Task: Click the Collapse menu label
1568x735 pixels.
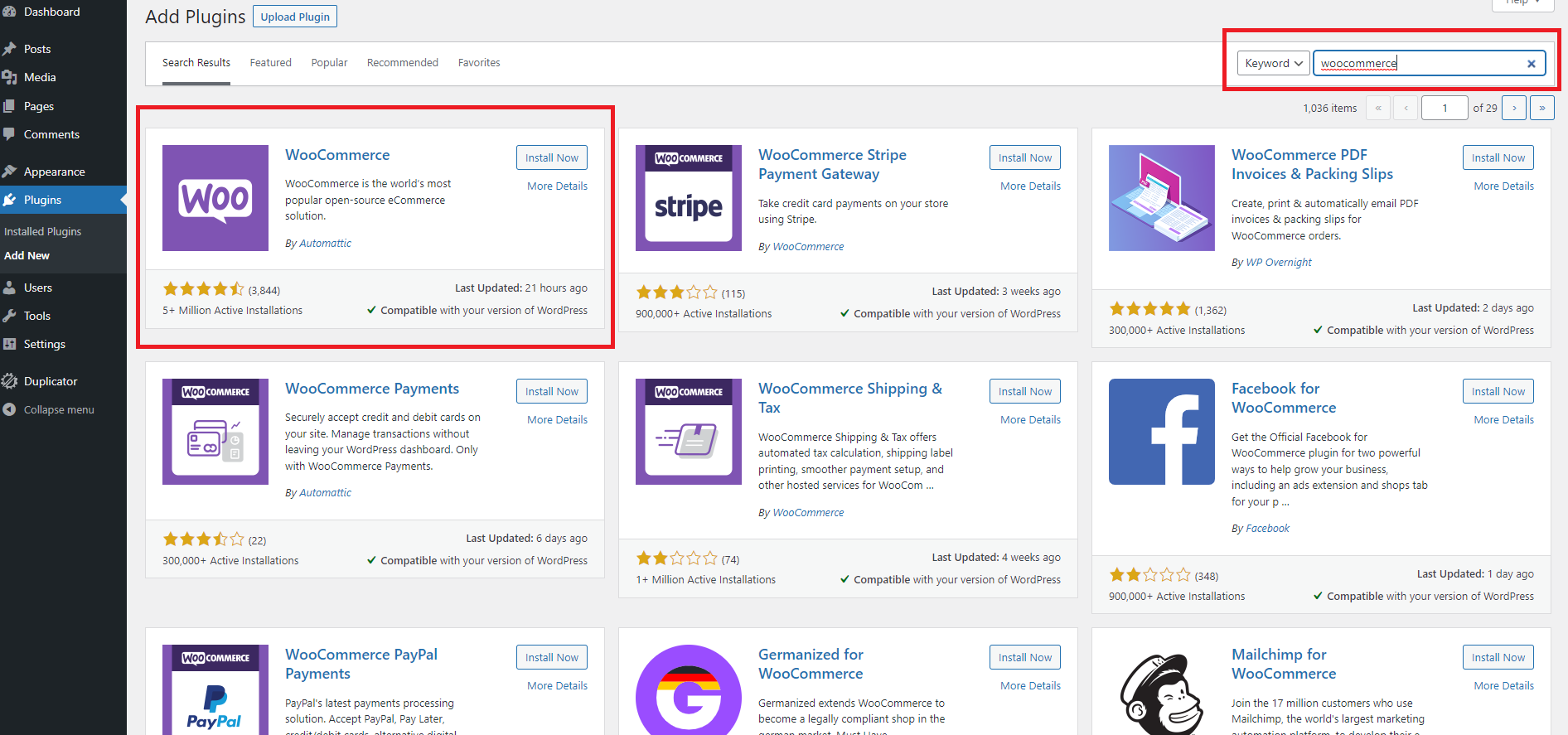Action: point(59,410)
